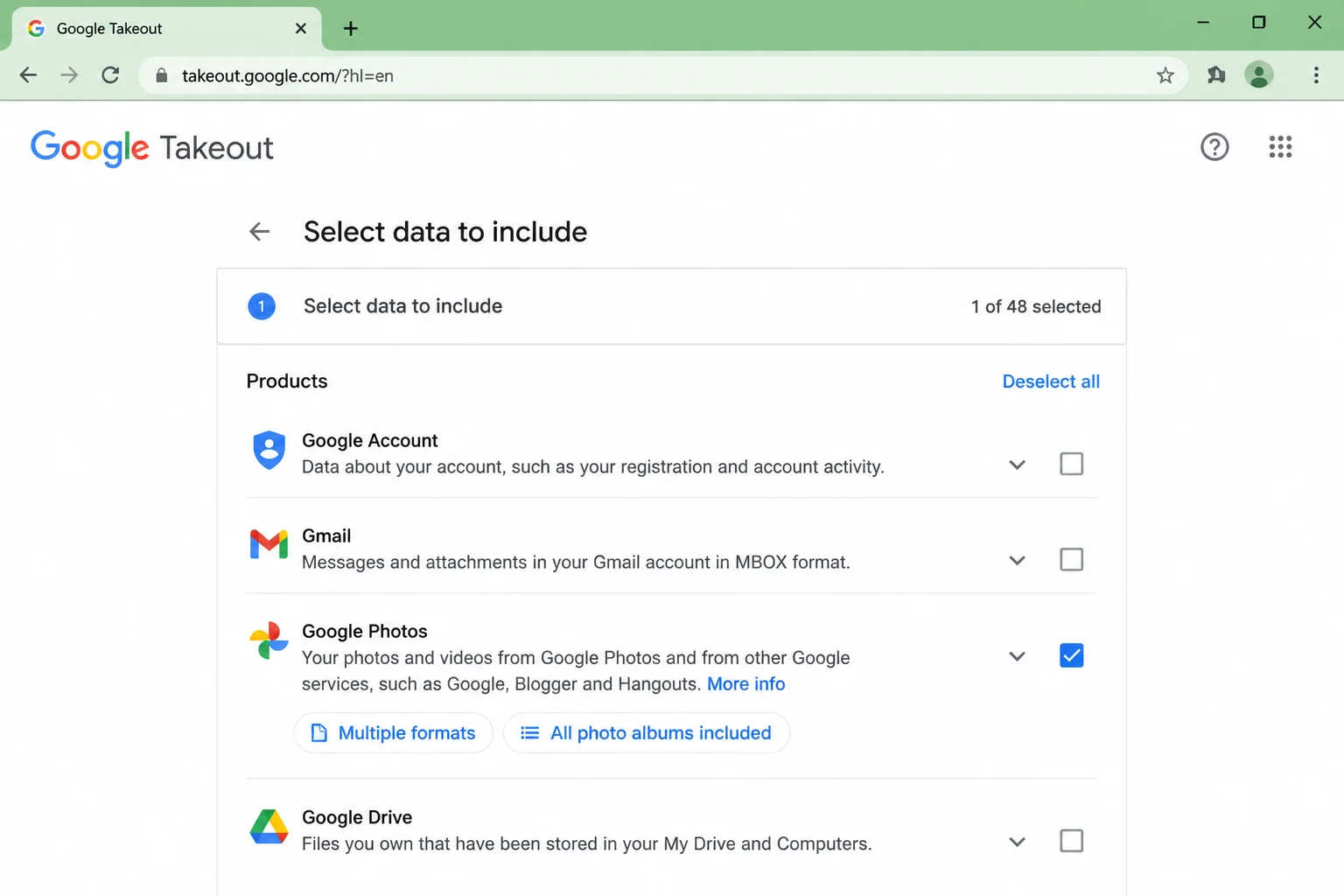This screenshot has height=896, width=1344.
Task: Click the Gmail title text
Action: click(326, 536)
